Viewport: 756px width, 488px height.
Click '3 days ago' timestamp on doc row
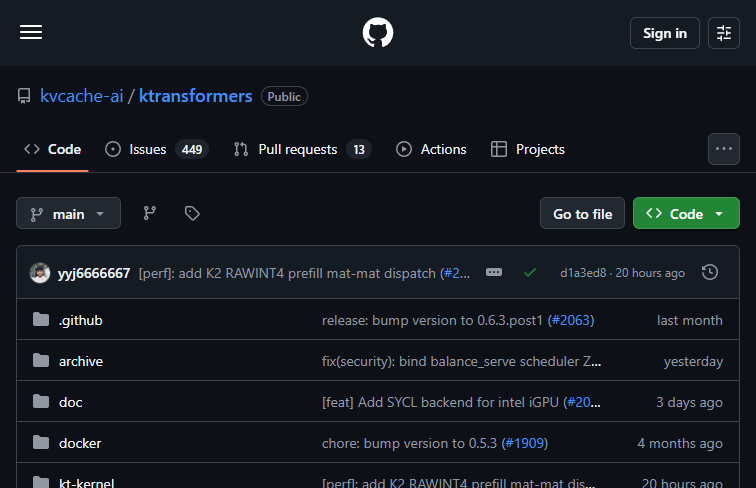[x=689, y=402]
